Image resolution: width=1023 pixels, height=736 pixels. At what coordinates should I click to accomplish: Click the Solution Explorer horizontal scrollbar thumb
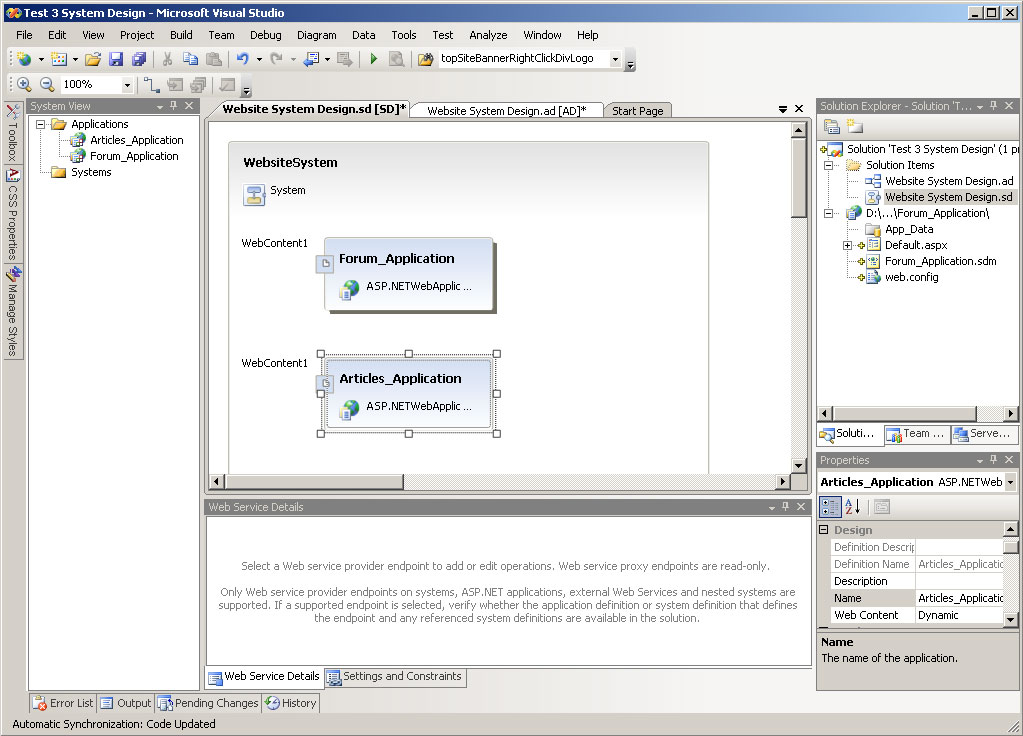[x=904, y=414]
